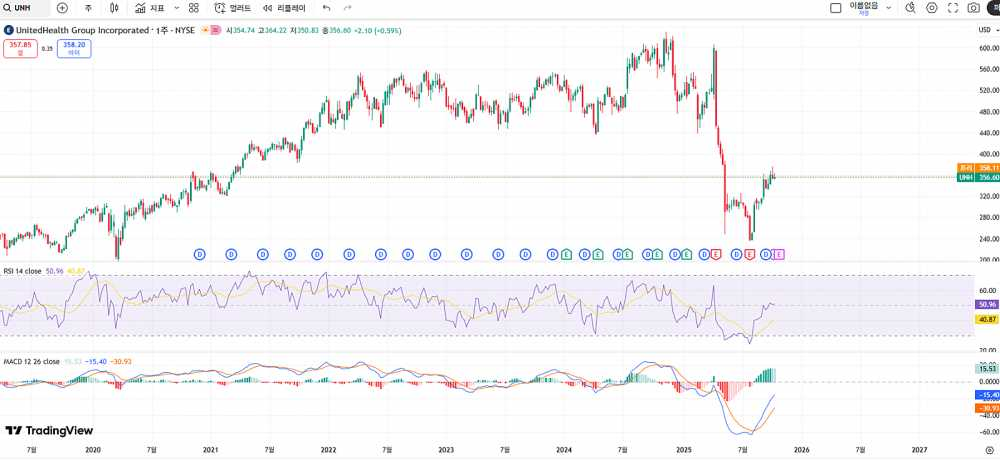Click the yellow 40.87 RSI label
This screenshot has width=1000, height=460.
tap(987, 319)
